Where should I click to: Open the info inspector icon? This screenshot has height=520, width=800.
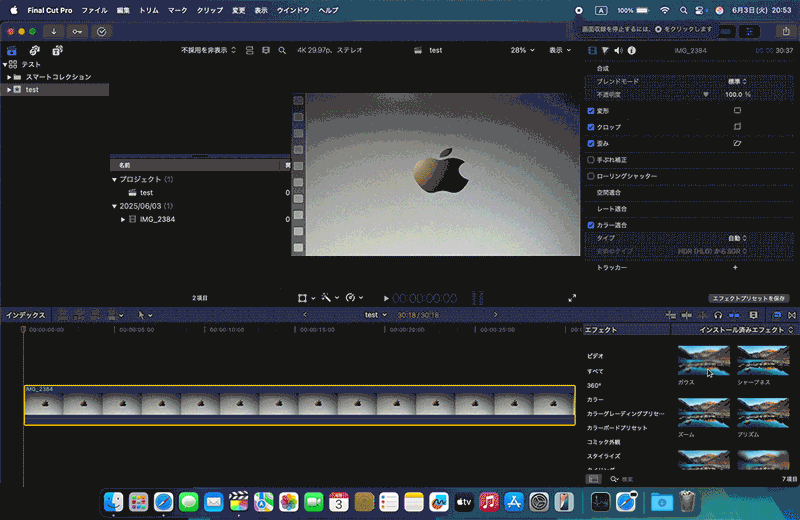[x=632, y=50]
